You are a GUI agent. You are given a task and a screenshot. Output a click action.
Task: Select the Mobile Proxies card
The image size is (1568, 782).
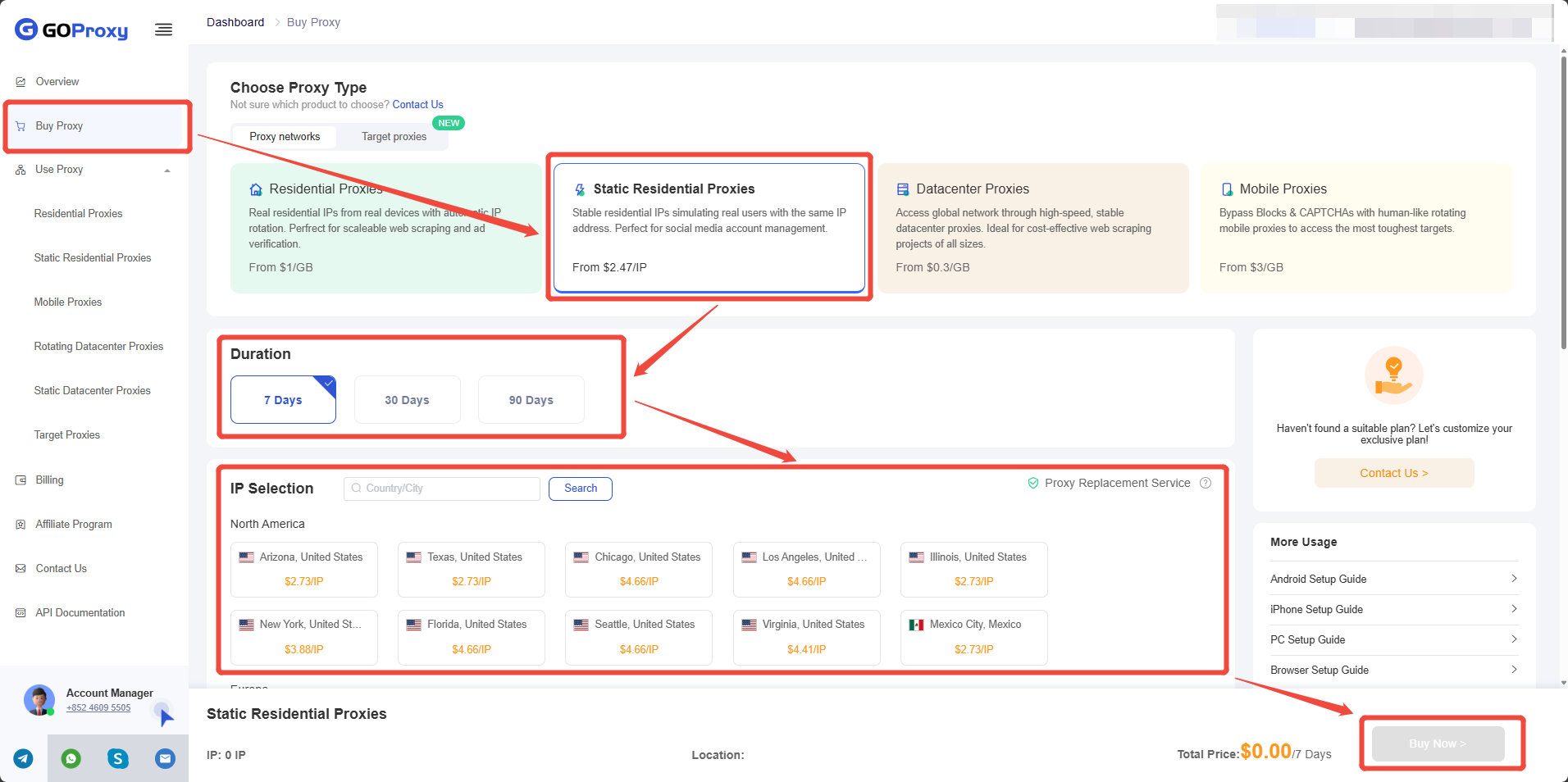click(1356, 228)
